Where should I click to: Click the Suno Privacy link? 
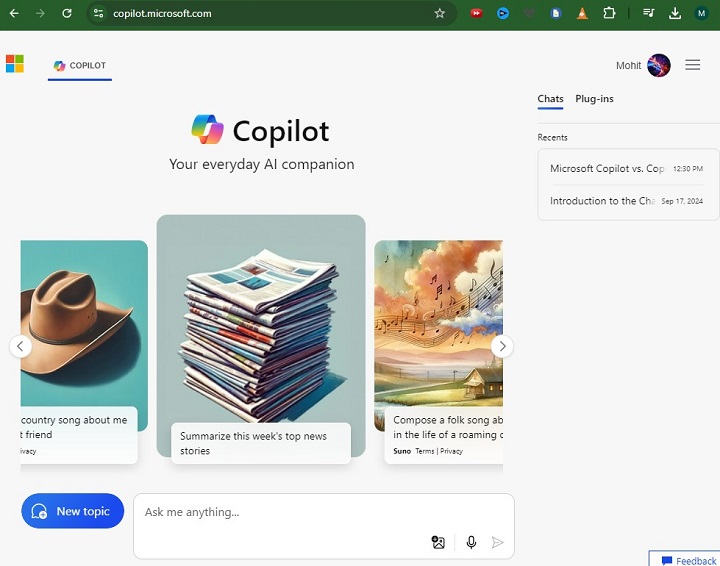451,451
